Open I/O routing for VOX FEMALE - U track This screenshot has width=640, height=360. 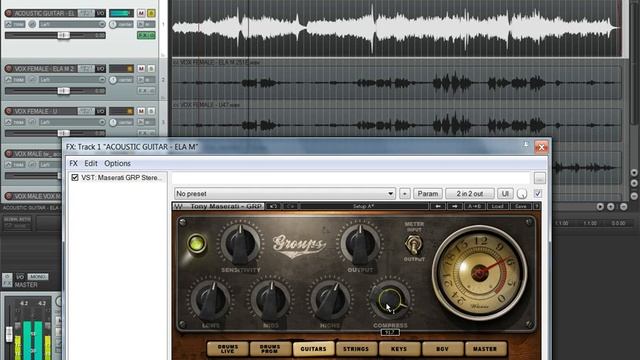100,111
